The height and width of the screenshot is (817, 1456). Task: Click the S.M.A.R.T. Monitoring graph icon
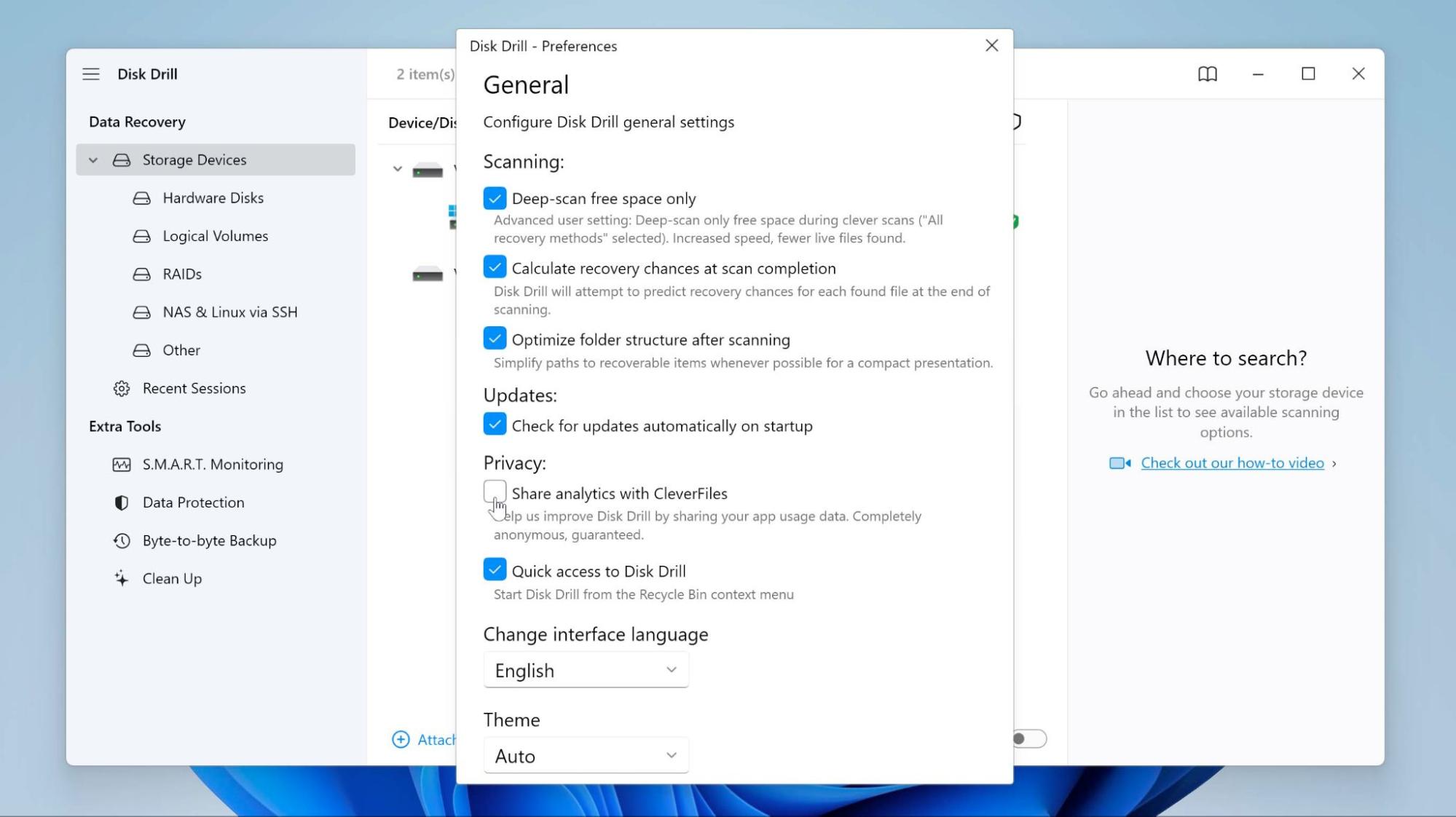coord(122,465)
